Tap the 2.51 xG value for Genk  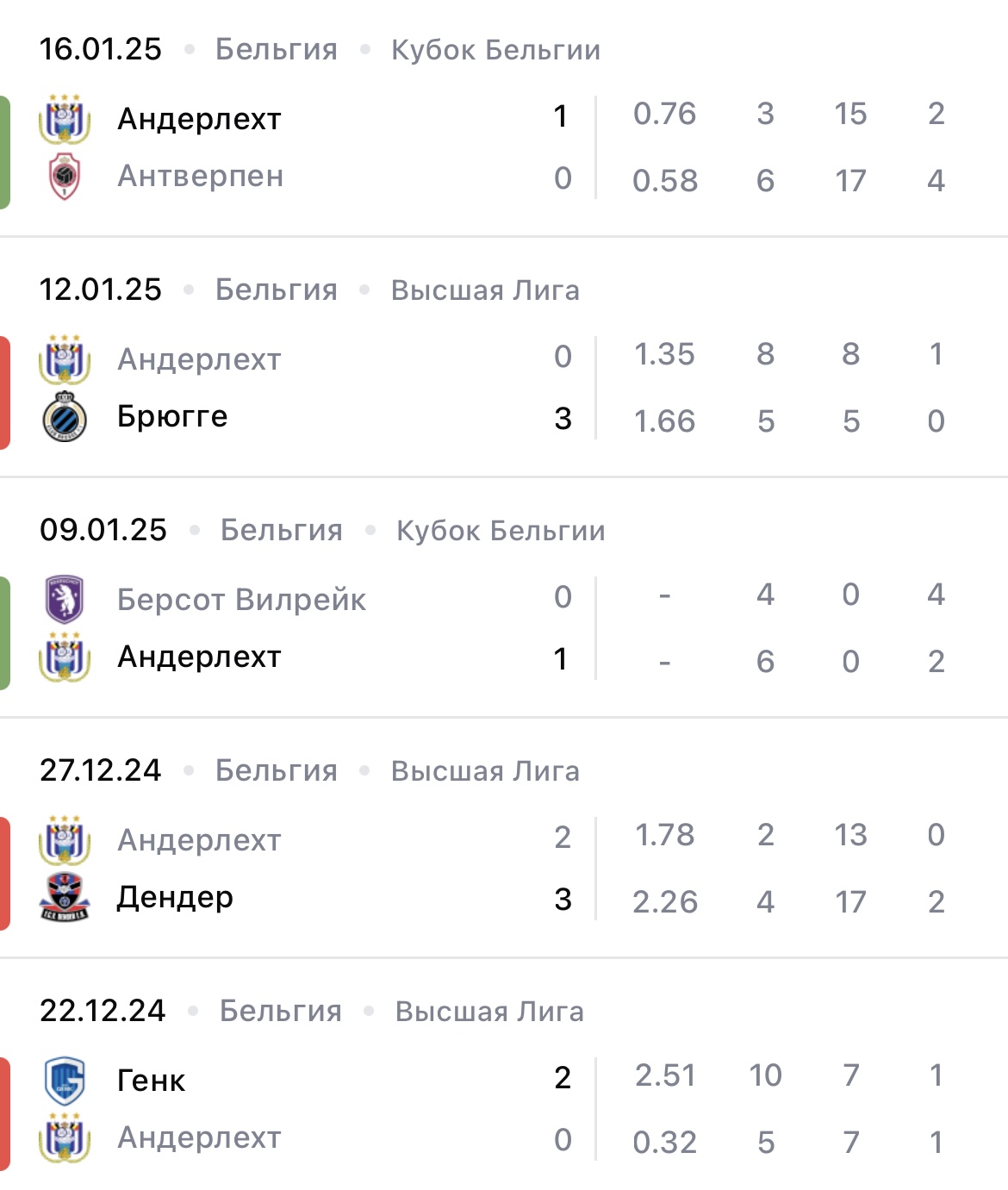[x=664, y=1075]
